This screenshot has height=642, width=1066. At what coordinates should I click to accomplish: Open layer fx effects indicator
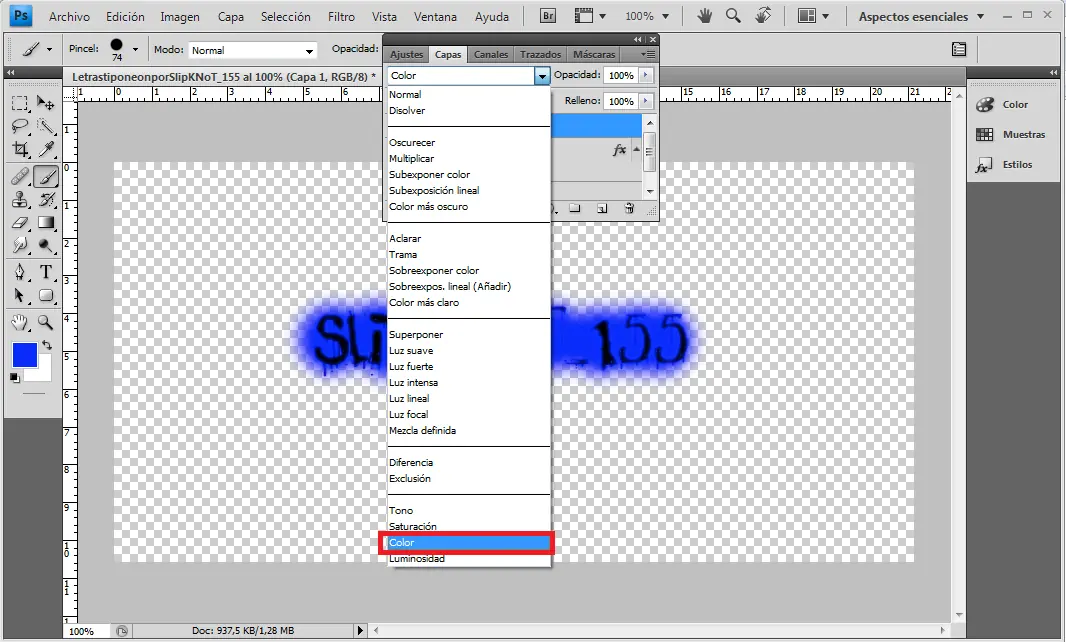point(619,150)
